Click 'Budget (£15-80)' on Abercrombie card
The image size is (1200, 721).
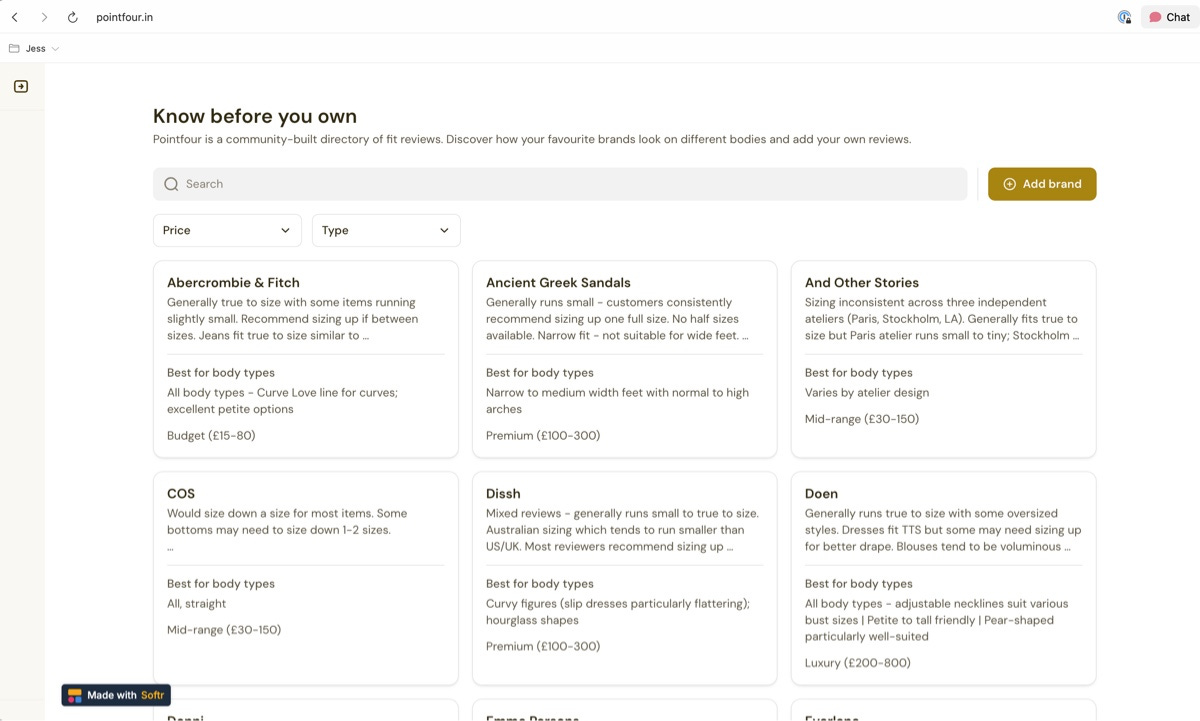click(x=211, y=436)
